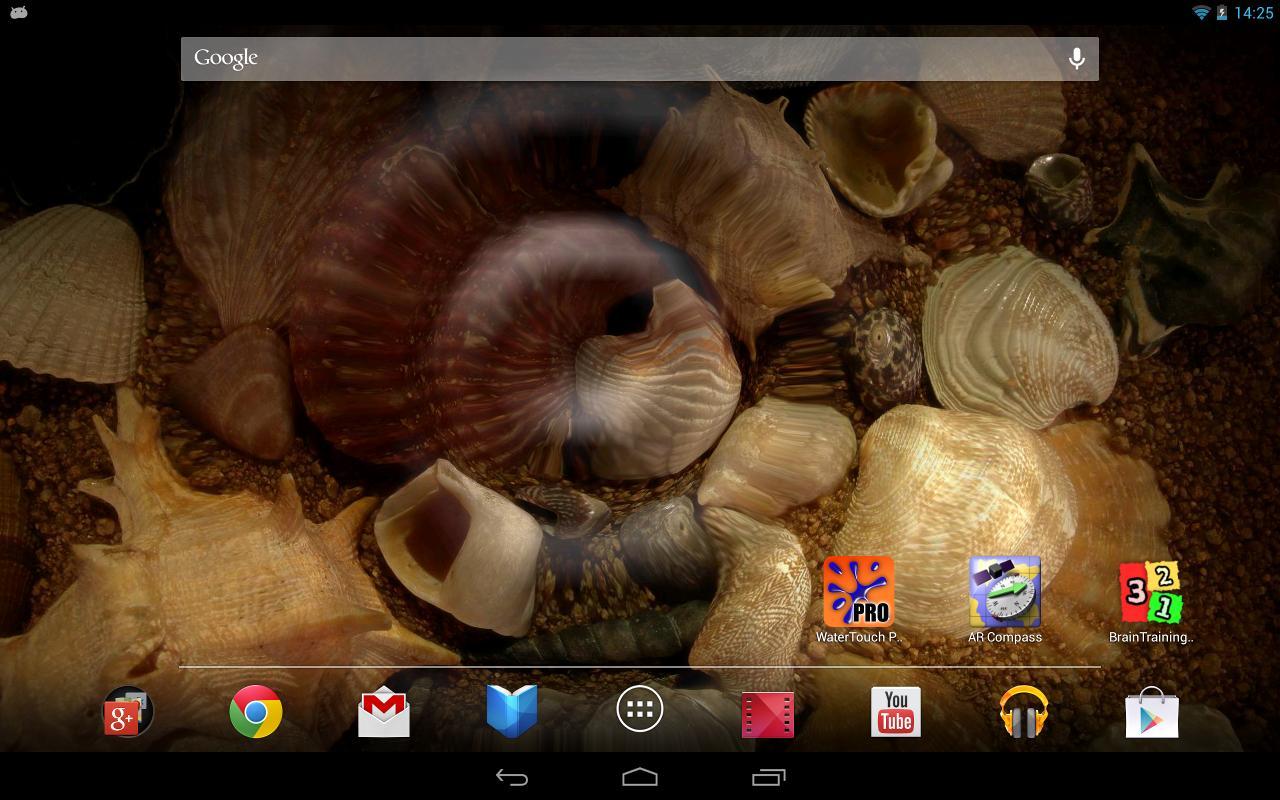1280x800 pixels.
Task: Tap the battery indicator in the status bar
Action: click(x=1222, y=13)
